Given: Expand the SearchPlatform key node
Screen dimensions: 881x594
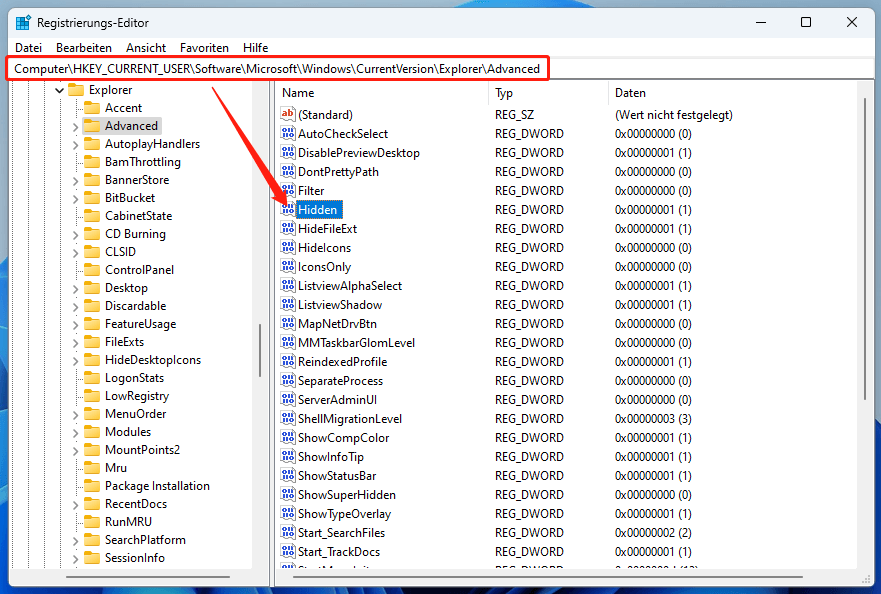Looking at the screenshot, I should (75, 541).
